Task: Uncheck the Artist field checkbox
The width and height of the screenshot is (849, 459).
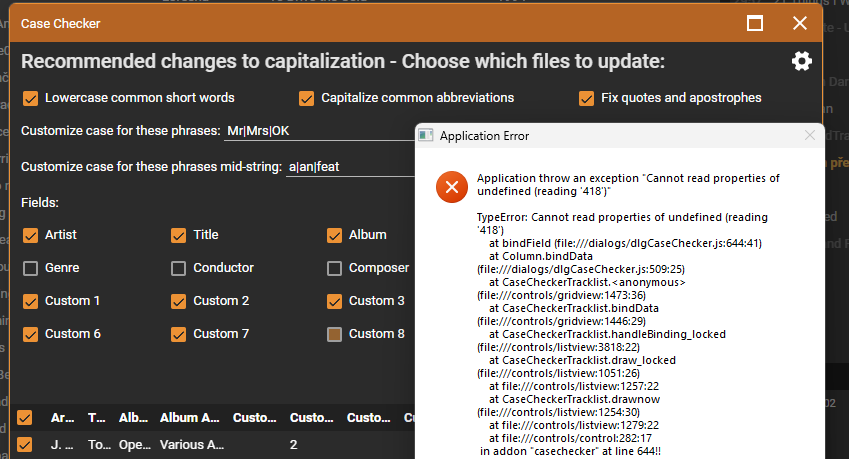Action: [30, 235]
